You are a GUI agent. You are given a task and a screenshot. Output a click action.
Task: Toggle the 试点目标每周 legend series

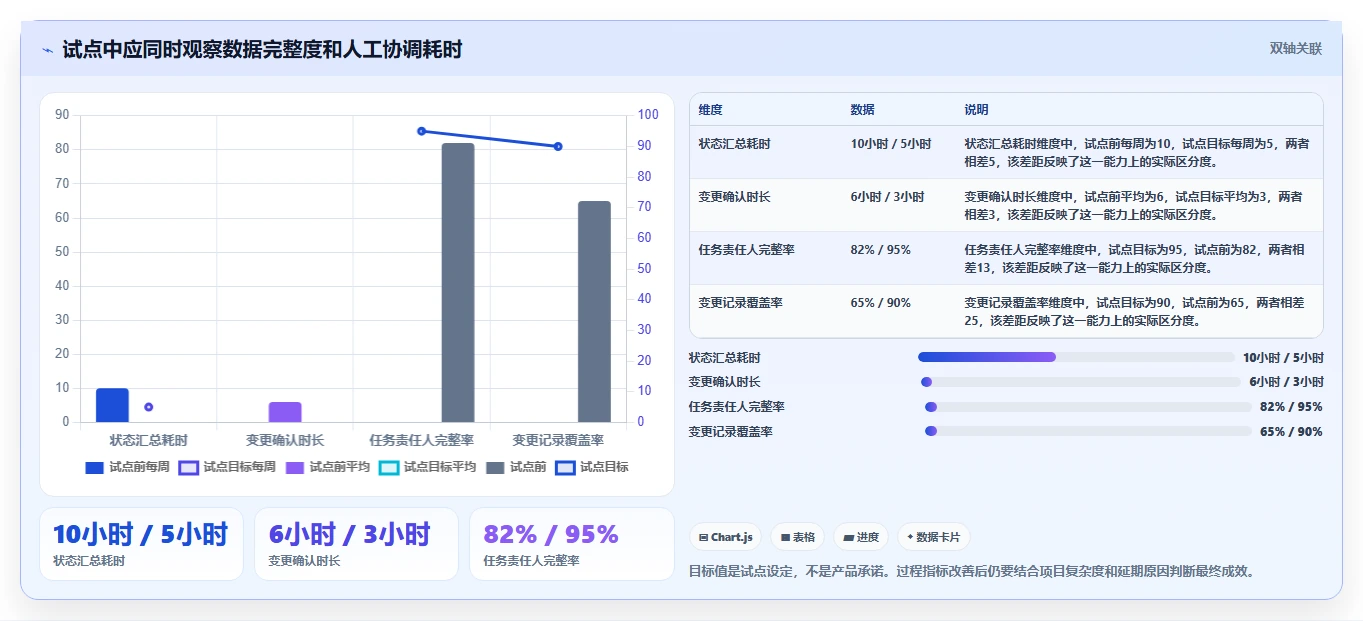227,467
